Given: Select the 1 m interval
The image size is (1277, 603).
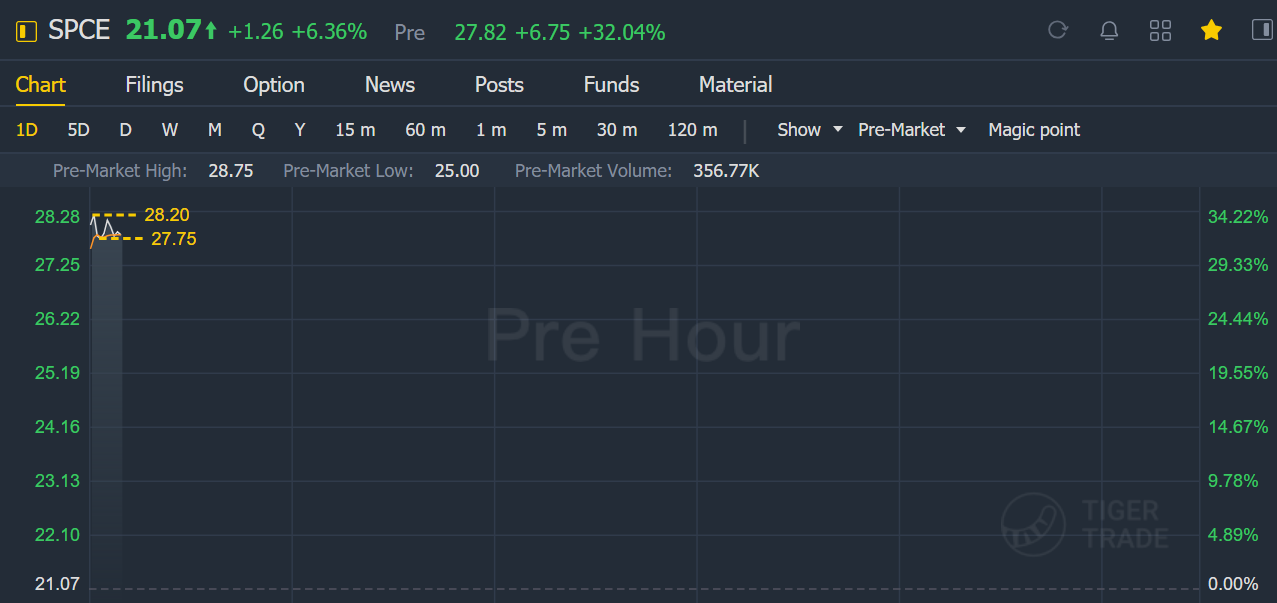Looking at the screenshot, I should (491, 130).
